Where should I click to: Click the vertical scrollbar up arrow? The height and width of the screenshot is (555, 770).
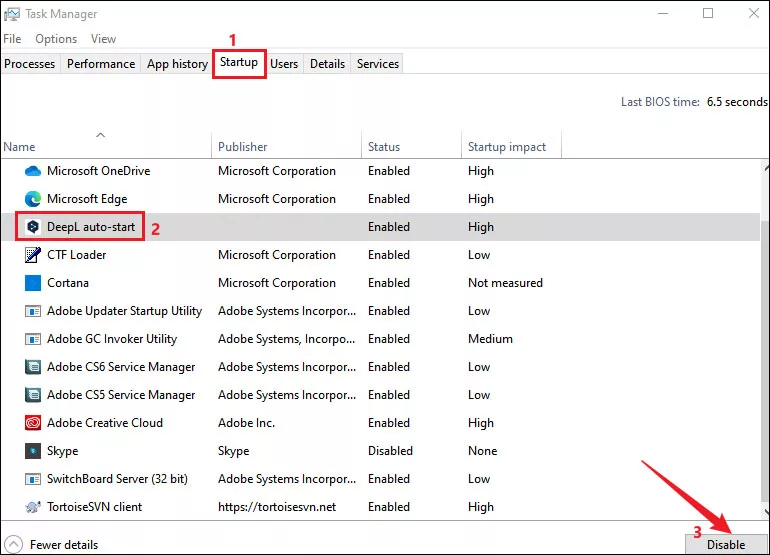(x=767, y=167)
